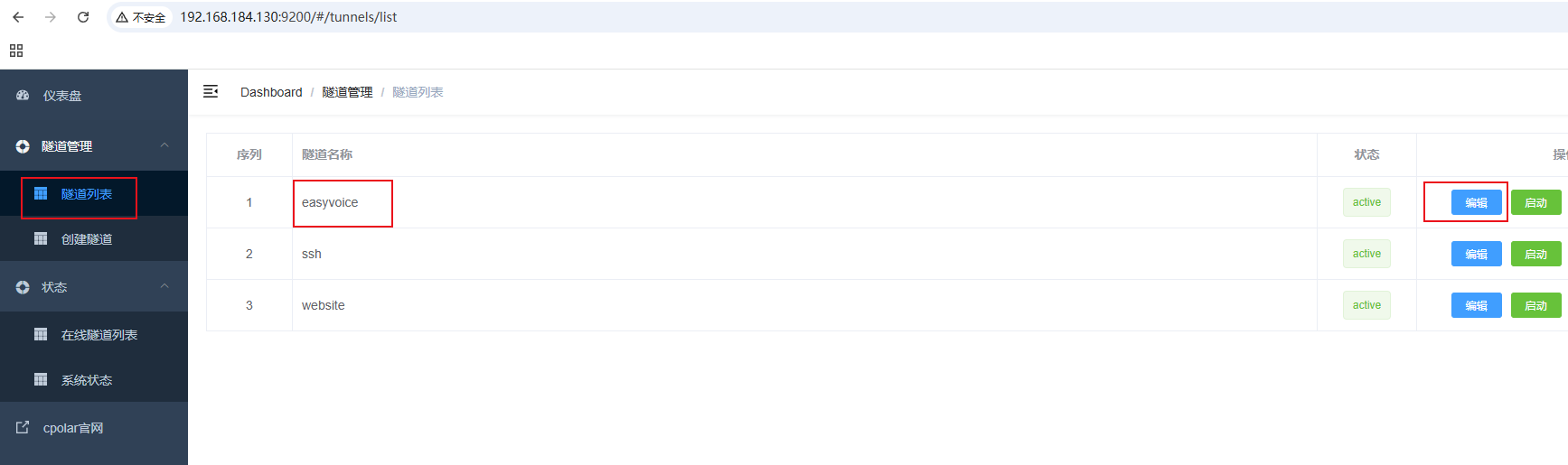Collapse the 状态 menu chevron

tap(164, 286)
